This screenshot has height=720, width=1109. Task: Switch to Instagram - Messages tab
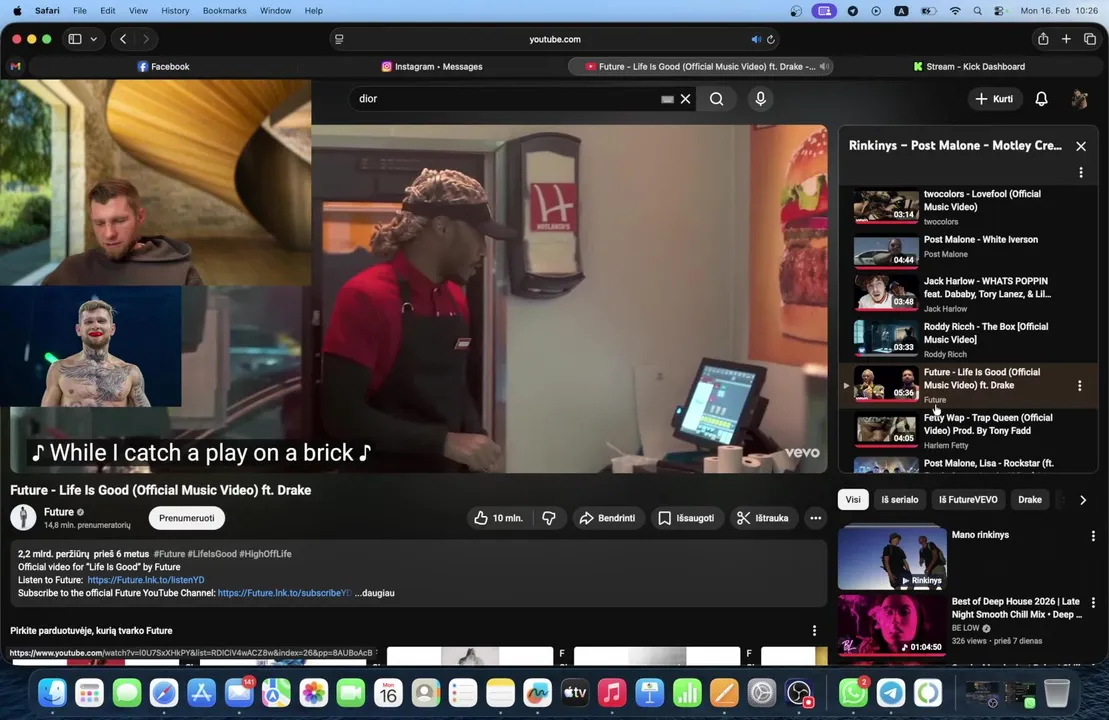(x=432, y=66)
